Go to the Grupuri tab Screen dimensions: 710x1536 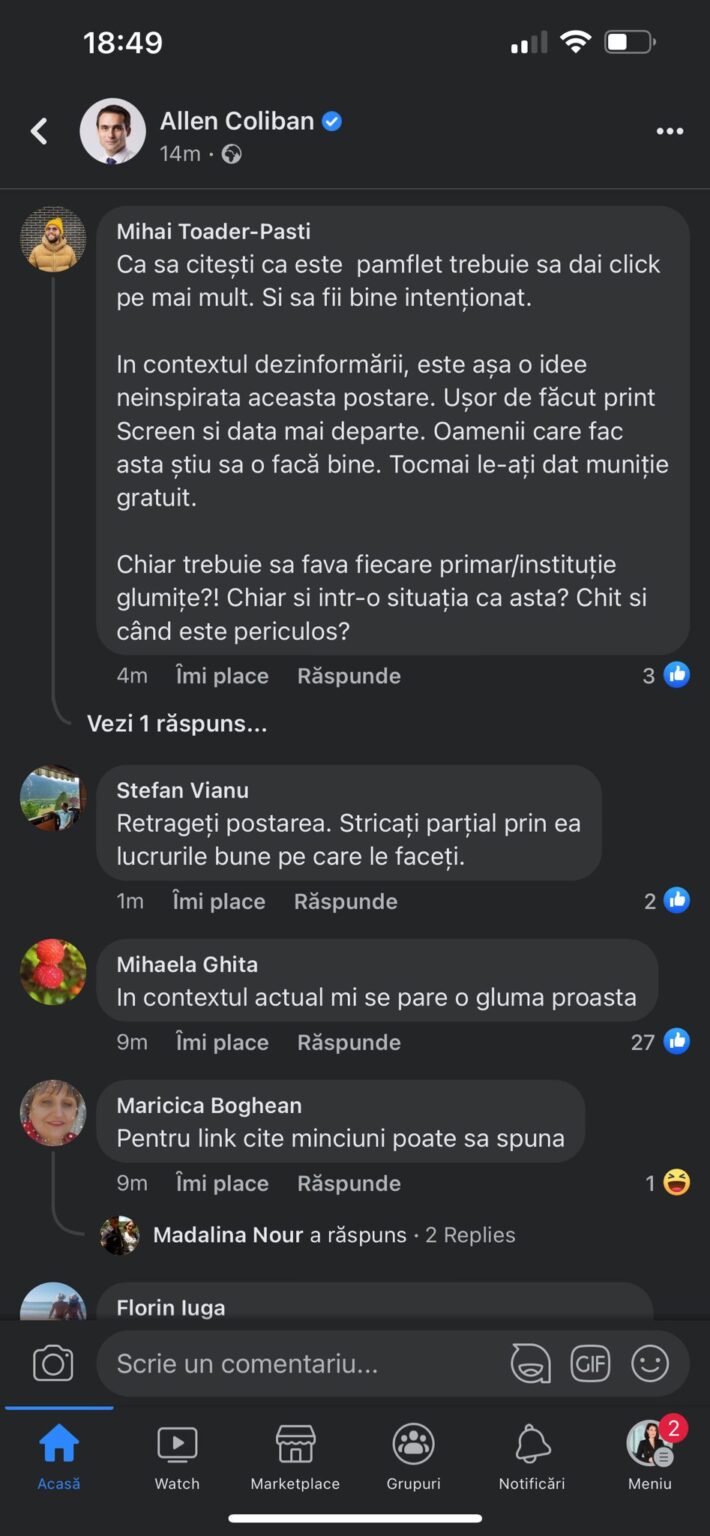pyautogui.click(x=413, y=1456)
